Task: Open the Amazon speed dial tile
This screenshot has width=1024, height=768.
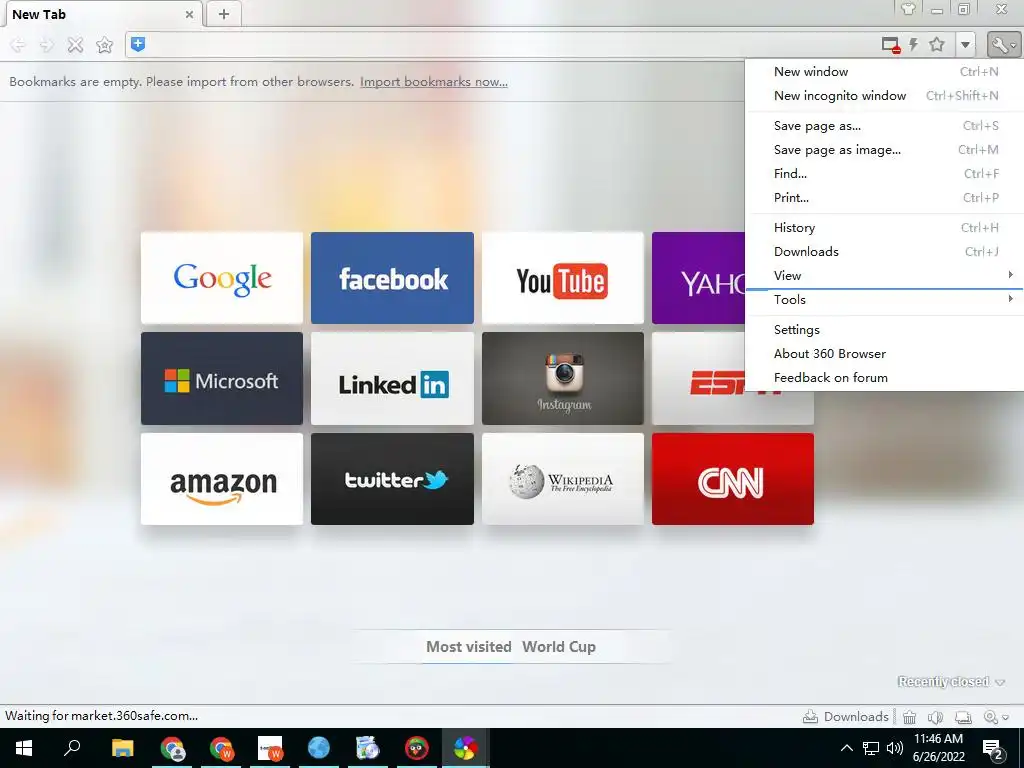Action: [x=222, y=479]
